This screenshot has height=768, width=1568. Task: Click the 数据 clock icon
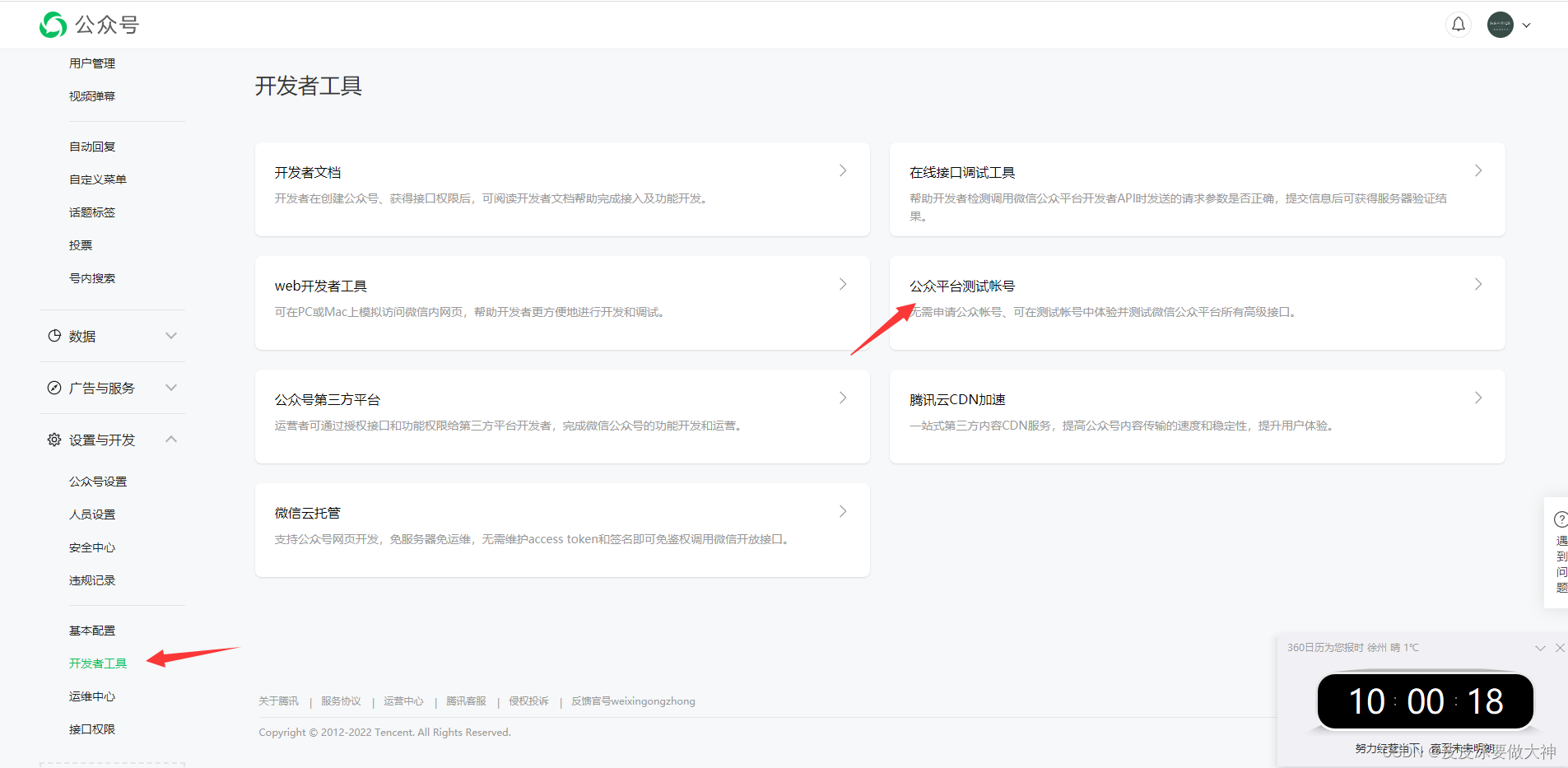click(54, 336)
